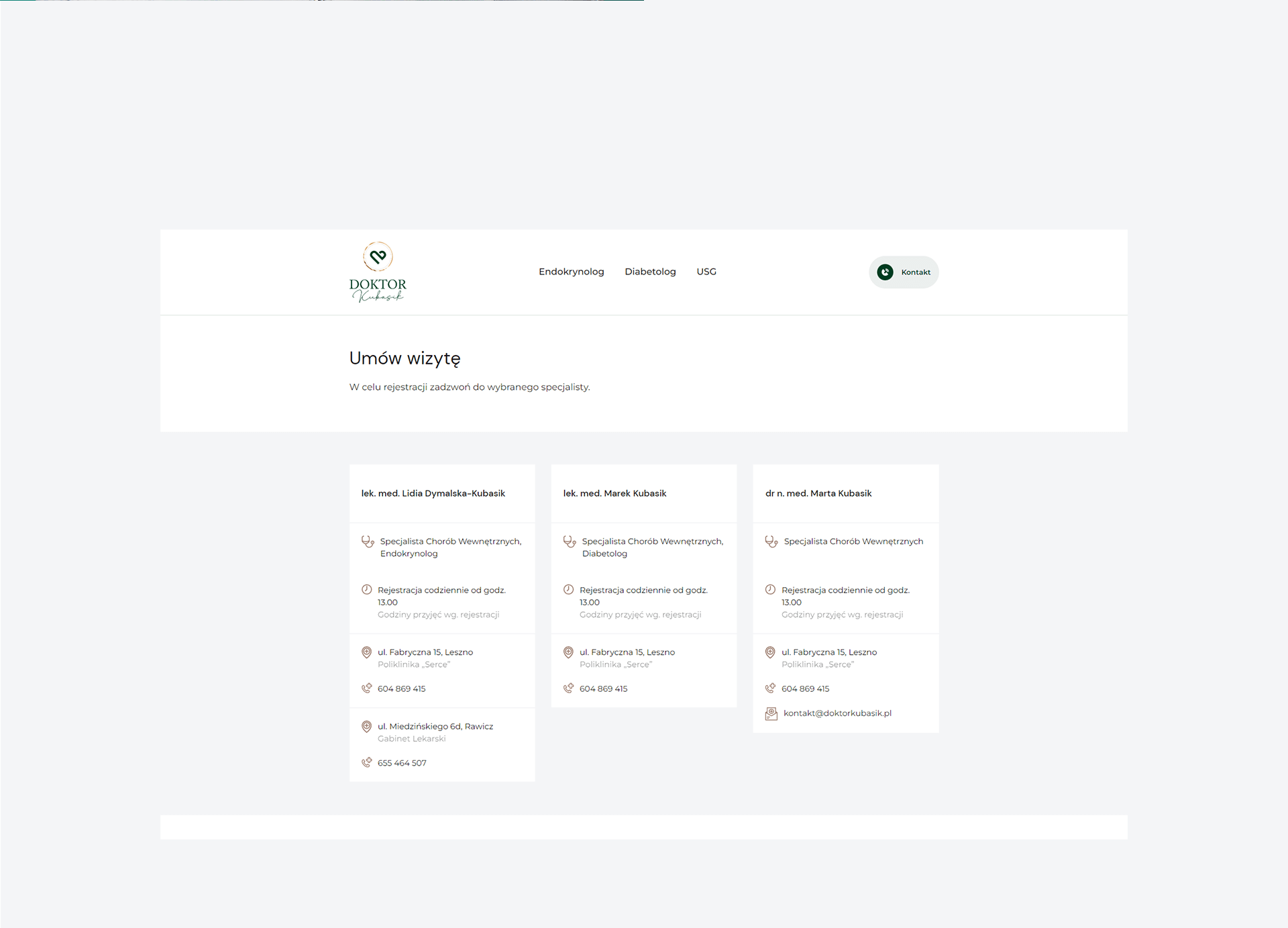Click stethoscope icon in Lidia Dymalska-Kubasik card
1288x928 pixels.
(368, 542)
